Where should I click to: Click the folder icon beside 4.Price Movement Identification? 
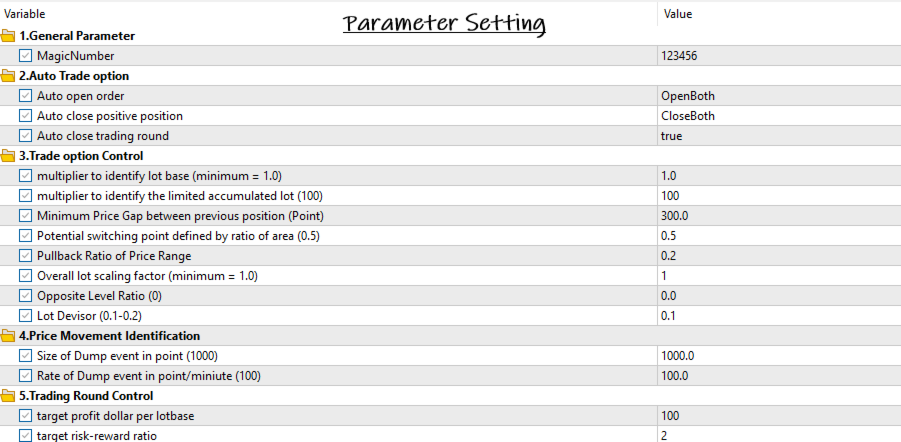click(8, 336)
